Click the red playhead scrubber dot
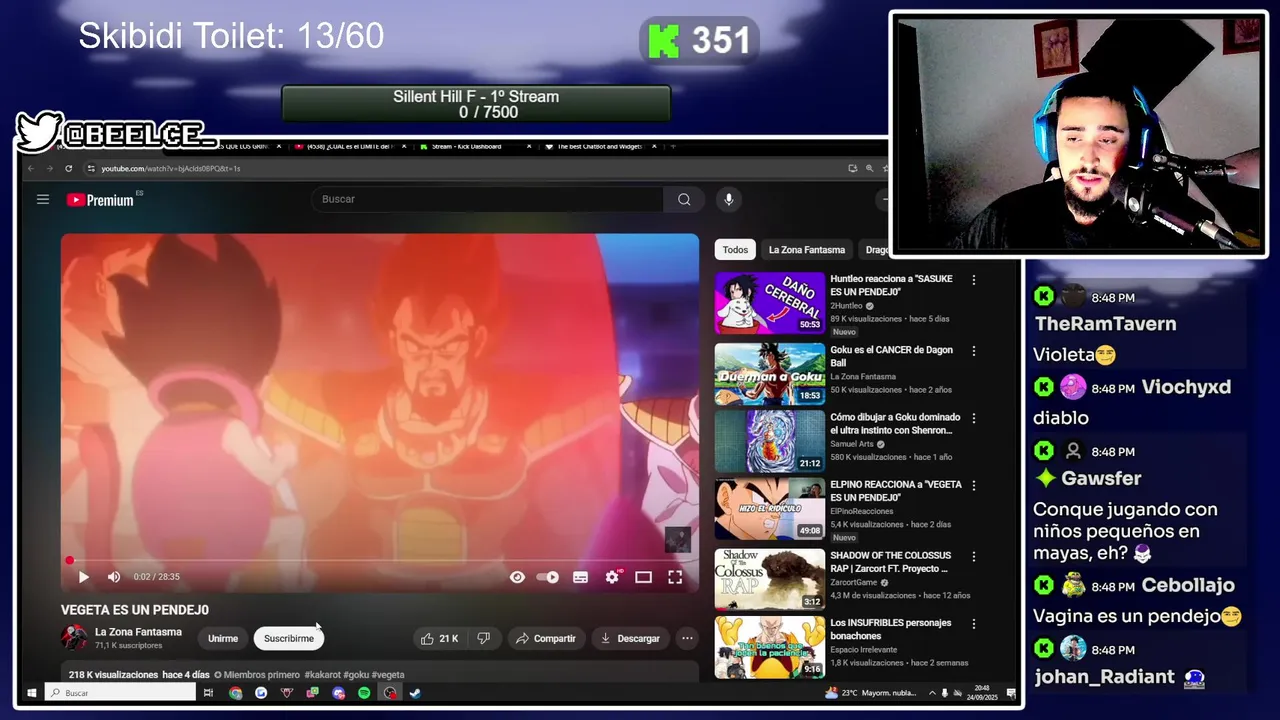 (69, 561)
